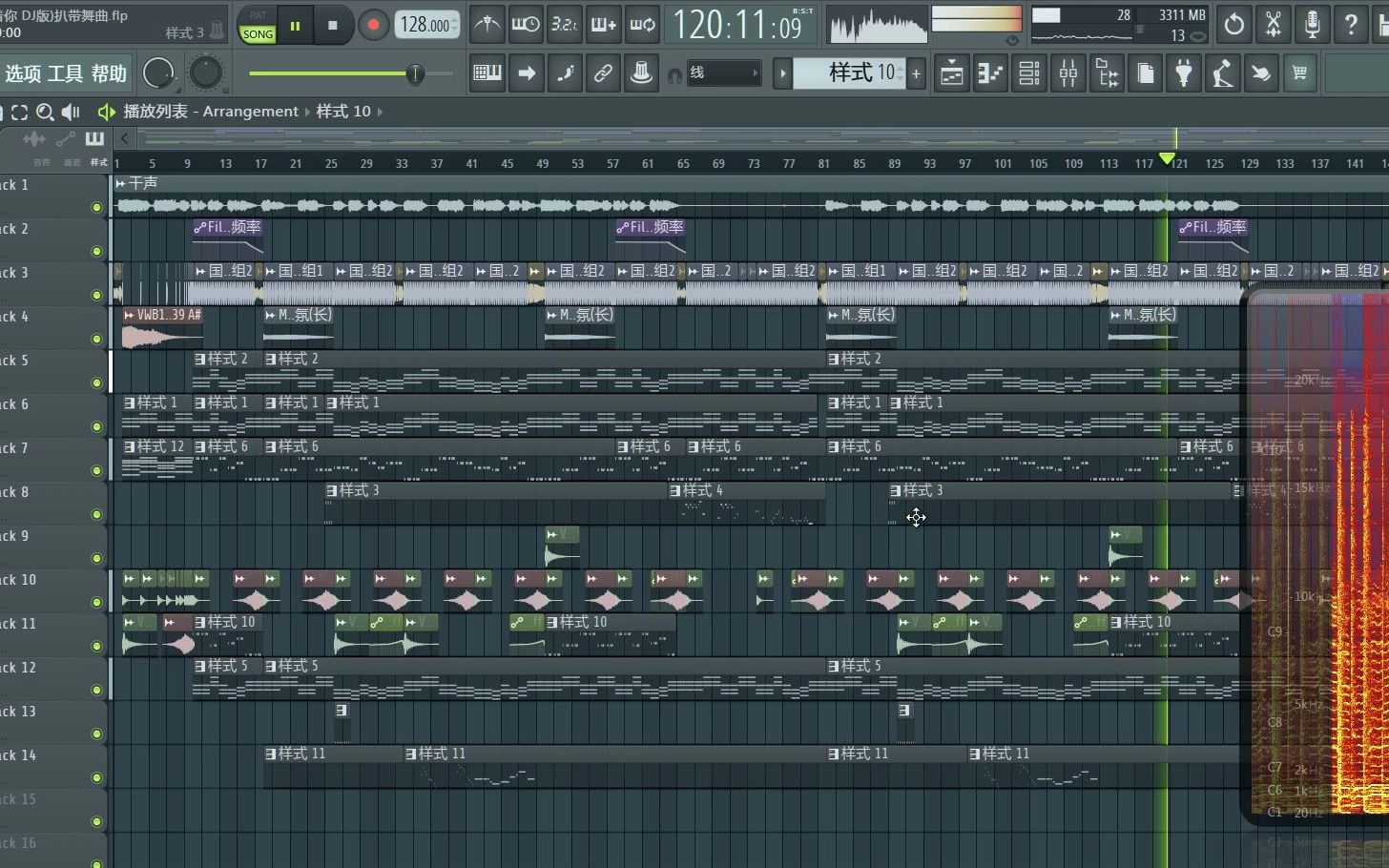Mute Track 8 via green LED
This screenshot has height=868, width=1389.
click(x=96, y=514)
